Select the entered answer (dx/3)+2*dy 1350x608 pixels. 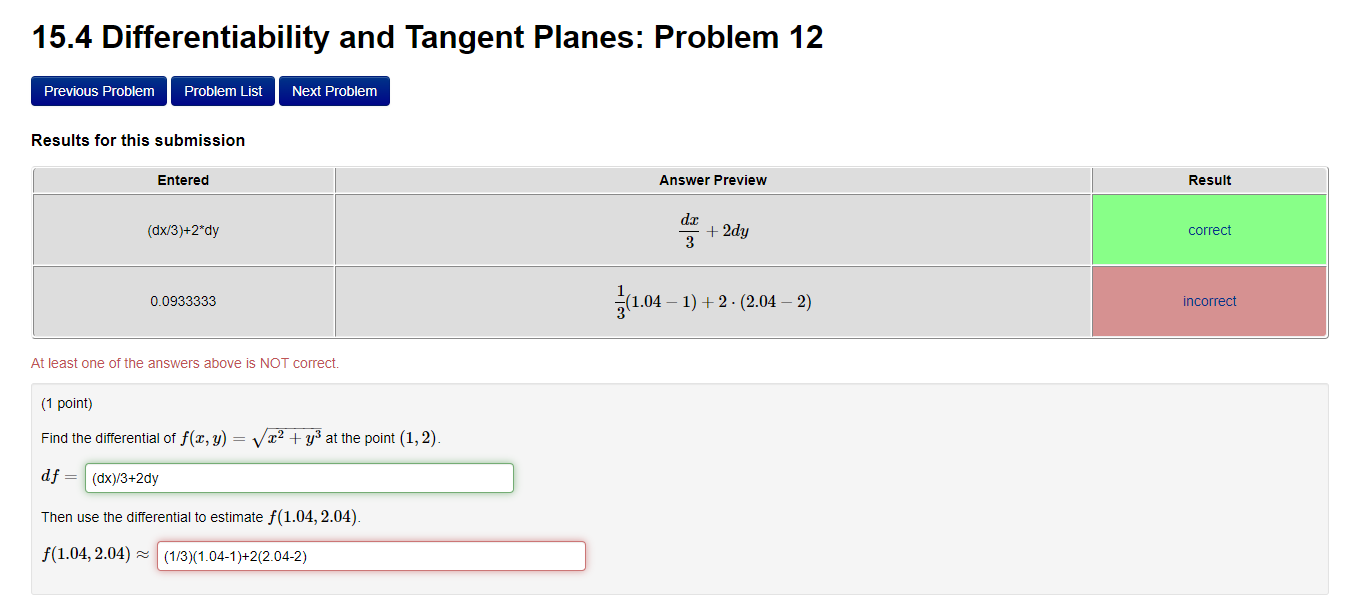coord(183,229)
